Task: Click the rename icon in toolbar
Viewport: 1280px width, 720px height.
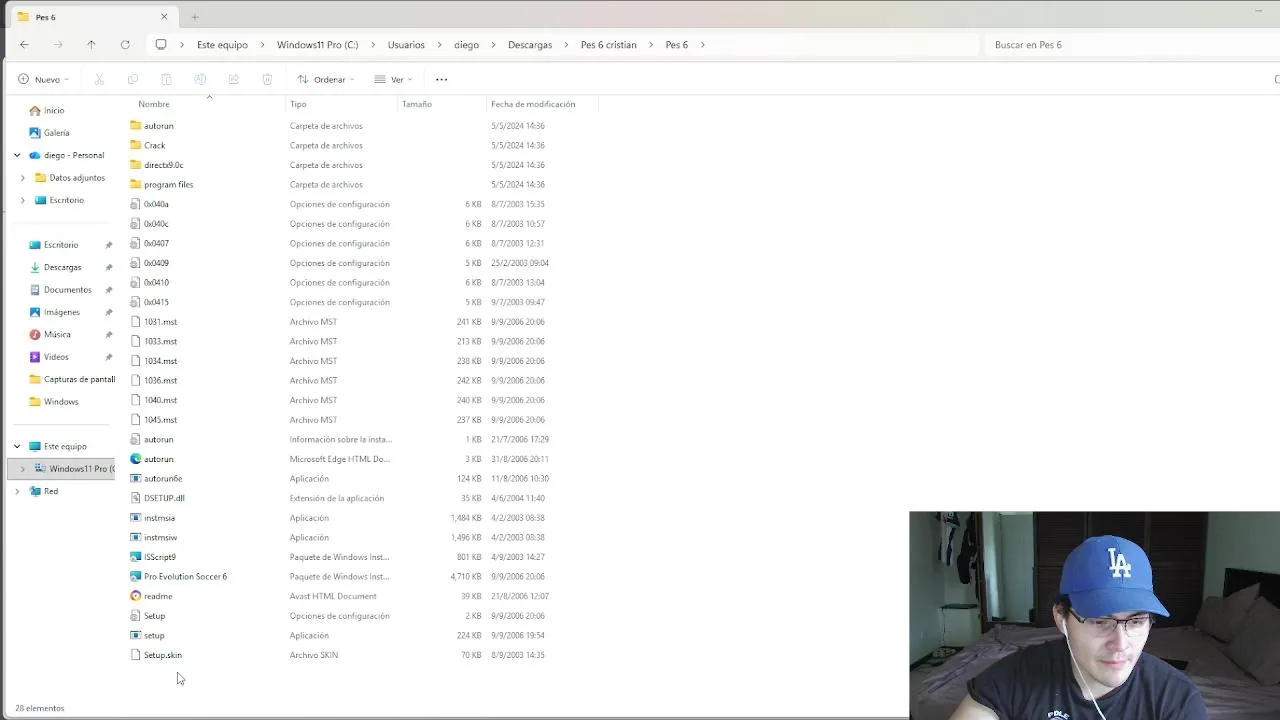Action: 200,79
